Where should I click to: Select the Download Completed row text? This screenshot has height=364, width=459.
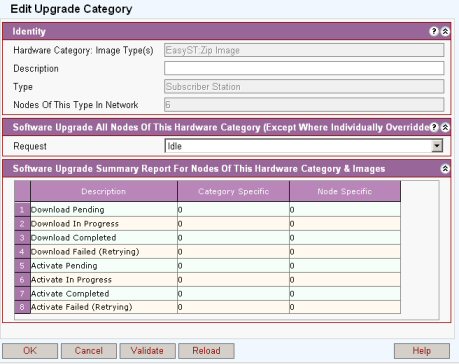[74, 238]
